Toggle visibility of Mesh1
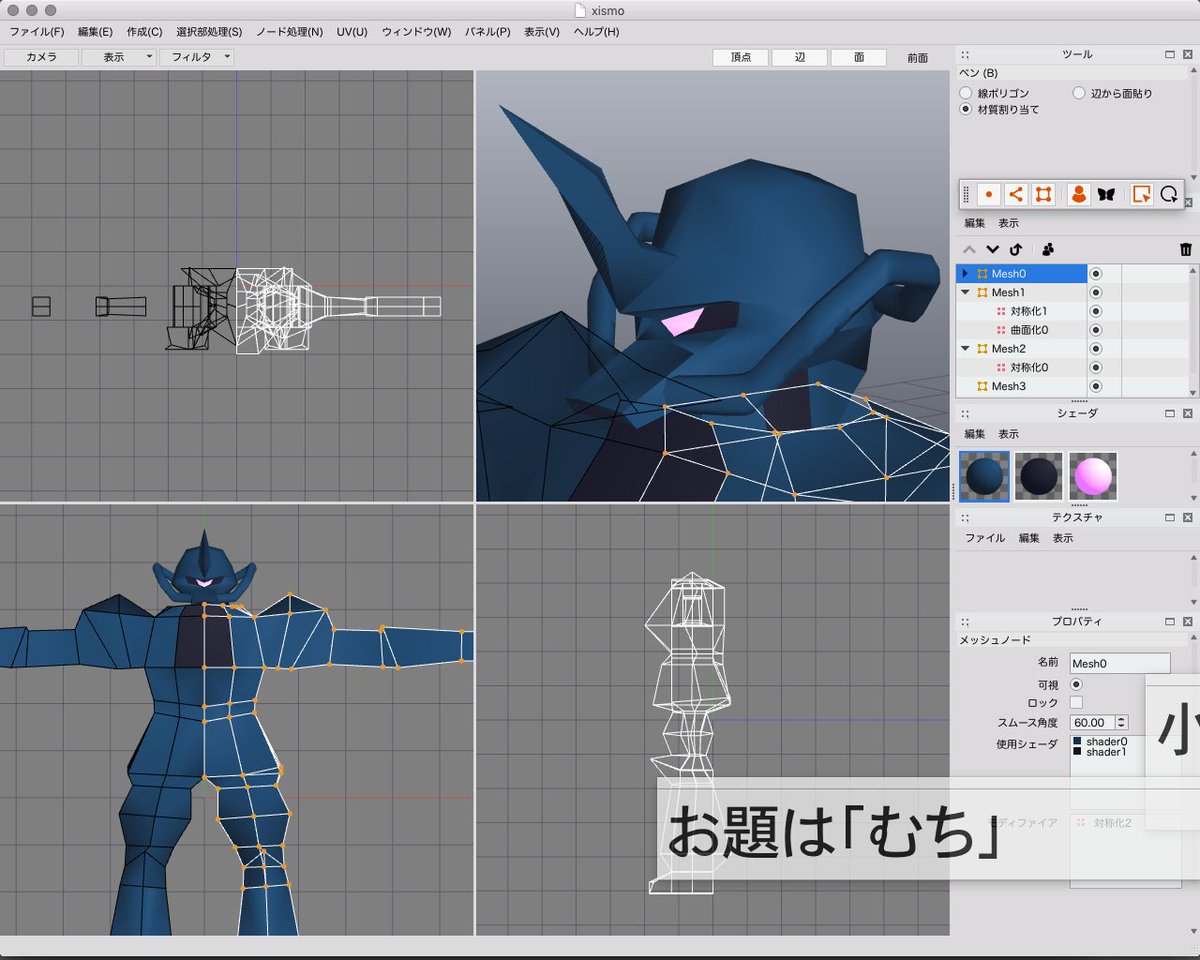 pos(1095,292)
